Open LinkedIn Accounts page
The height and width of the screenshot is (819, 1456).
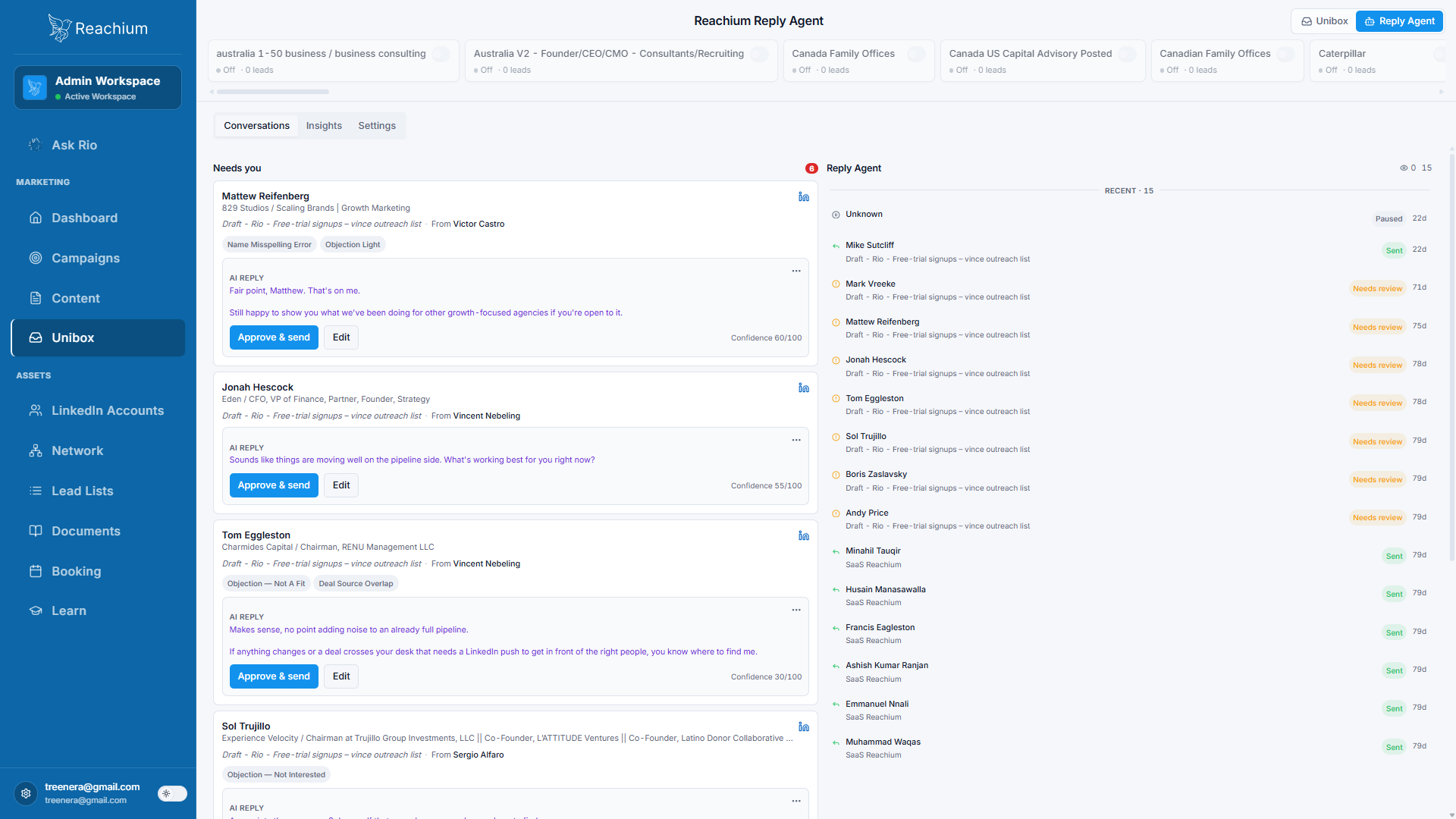pos(98,410)
